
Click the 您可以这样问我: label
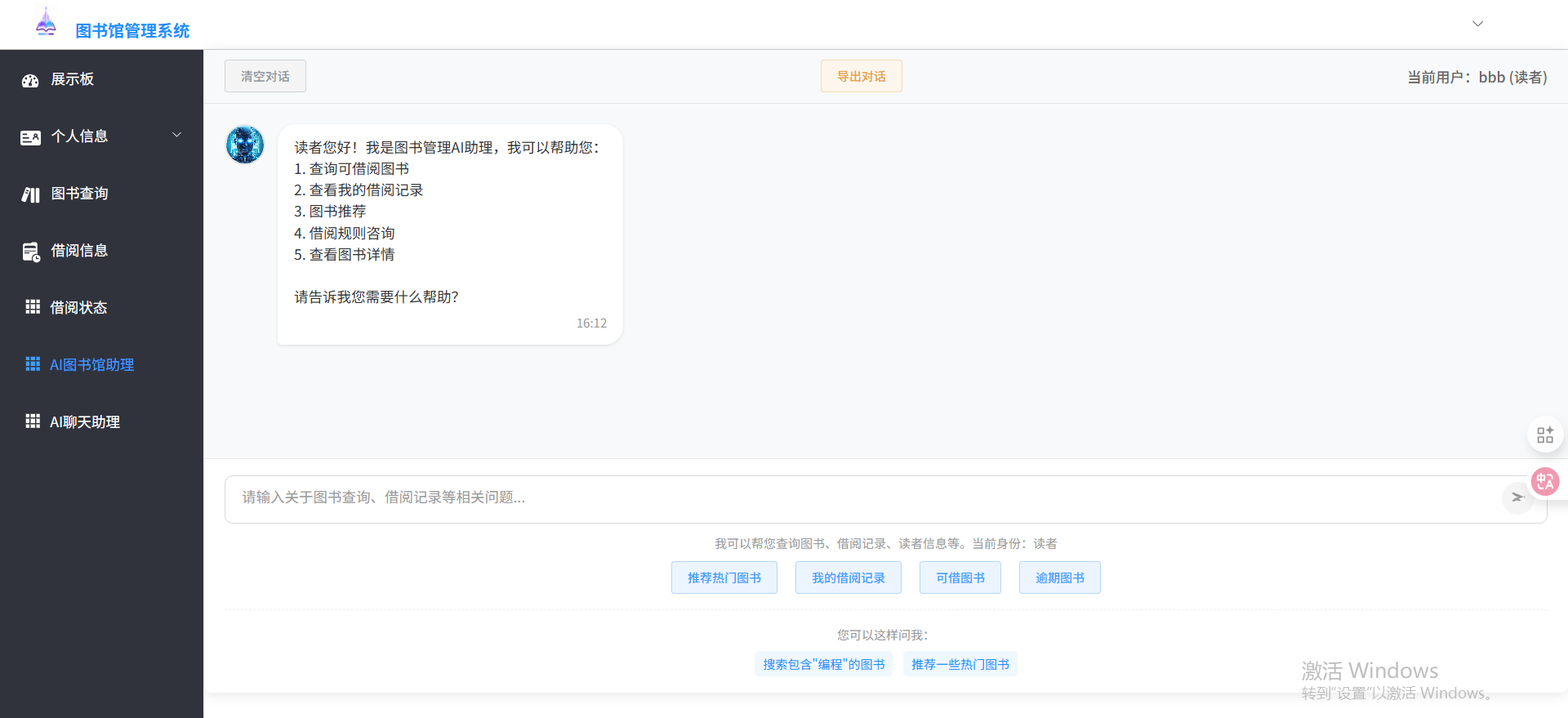(x=883, y=635)
